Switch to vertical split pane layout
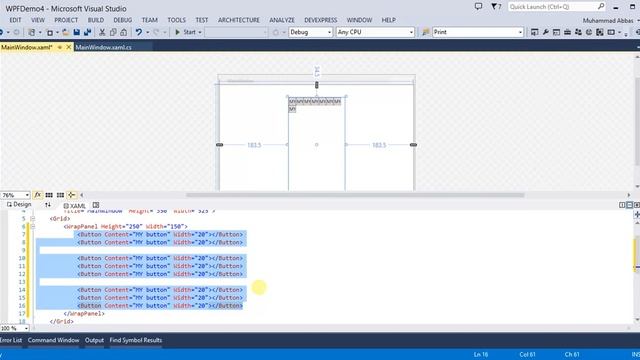Screen dimensions: 640x360 coord(622,205)
